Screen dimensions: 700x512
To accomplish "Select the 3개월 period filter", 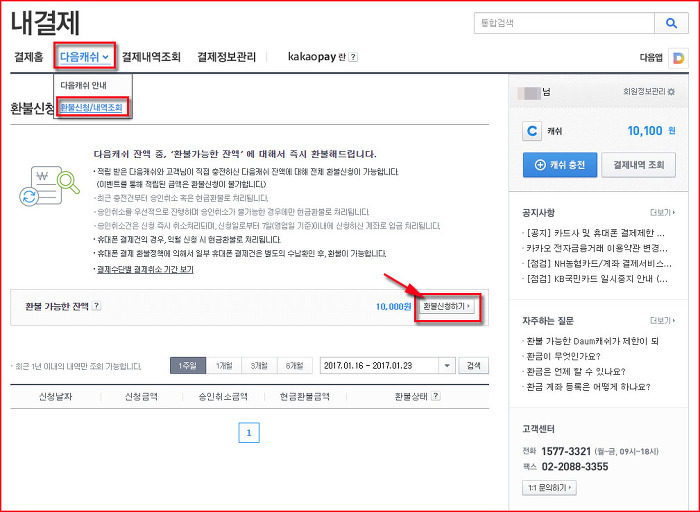I will point(259,366).
